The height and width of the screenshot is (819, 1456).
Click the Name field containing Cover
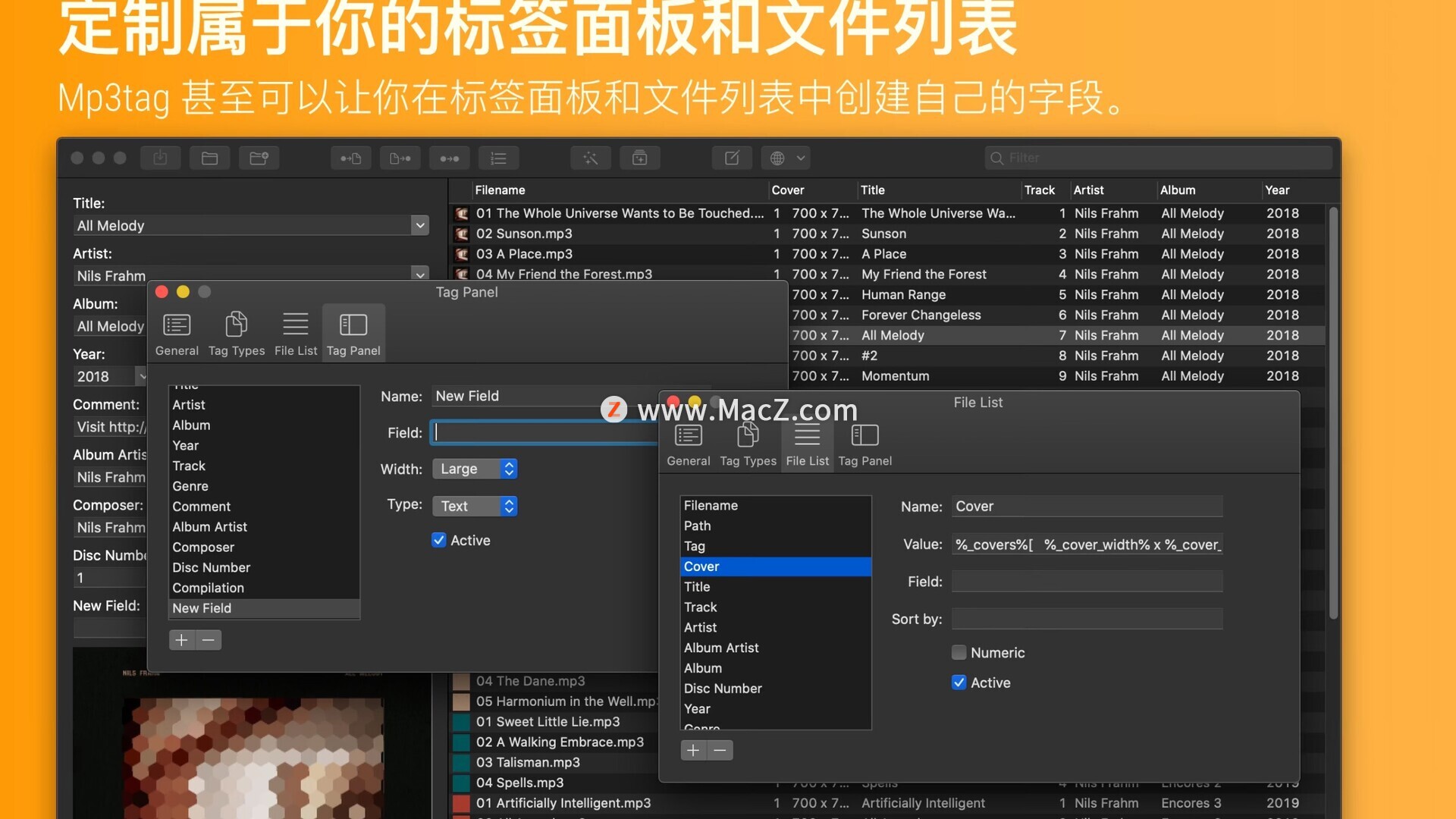point(1087,506)
